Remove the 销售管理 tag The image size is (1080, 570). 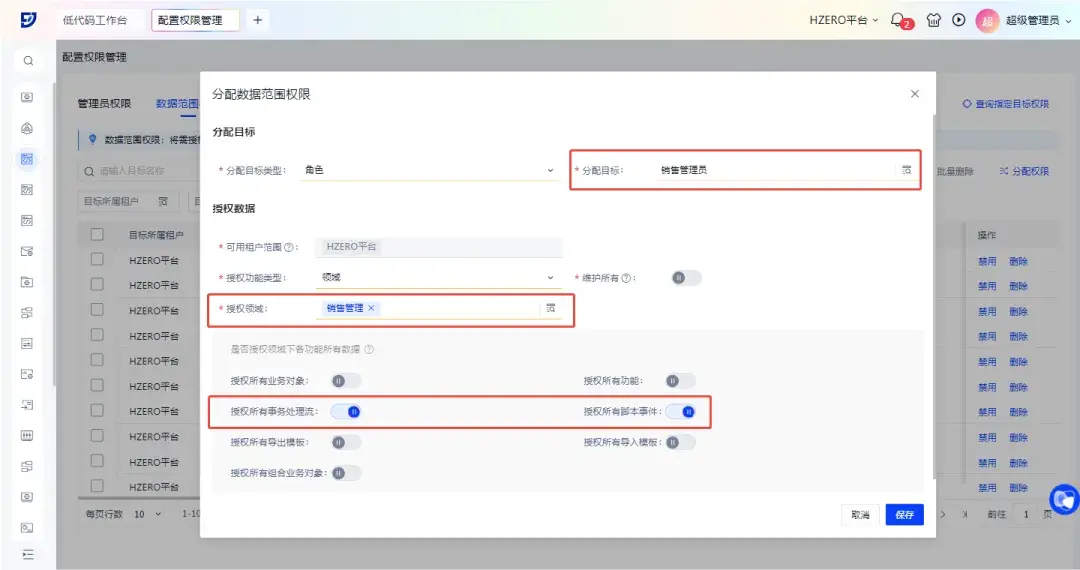(x=371, y=308)
